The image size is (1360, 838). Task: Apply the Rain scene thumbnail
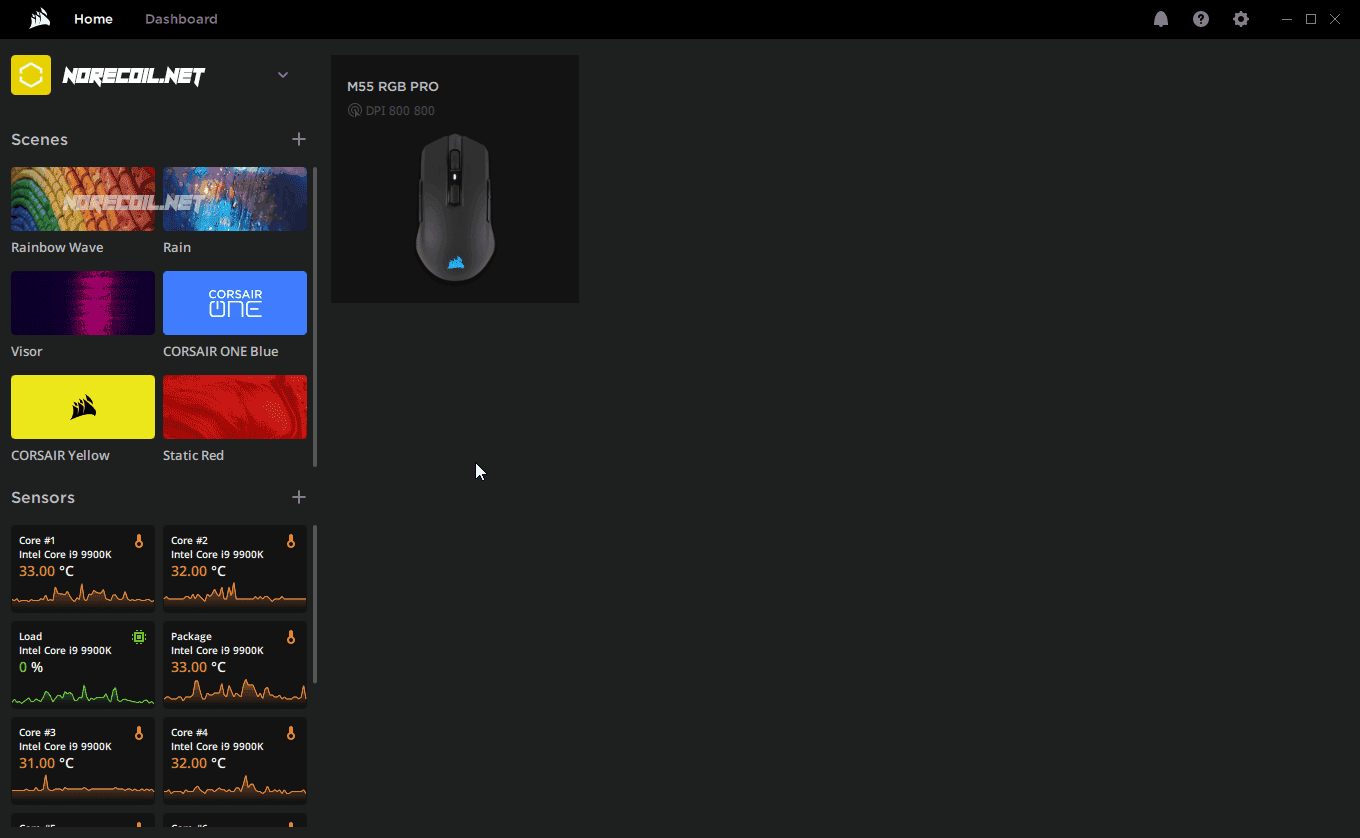pos(235,199)
